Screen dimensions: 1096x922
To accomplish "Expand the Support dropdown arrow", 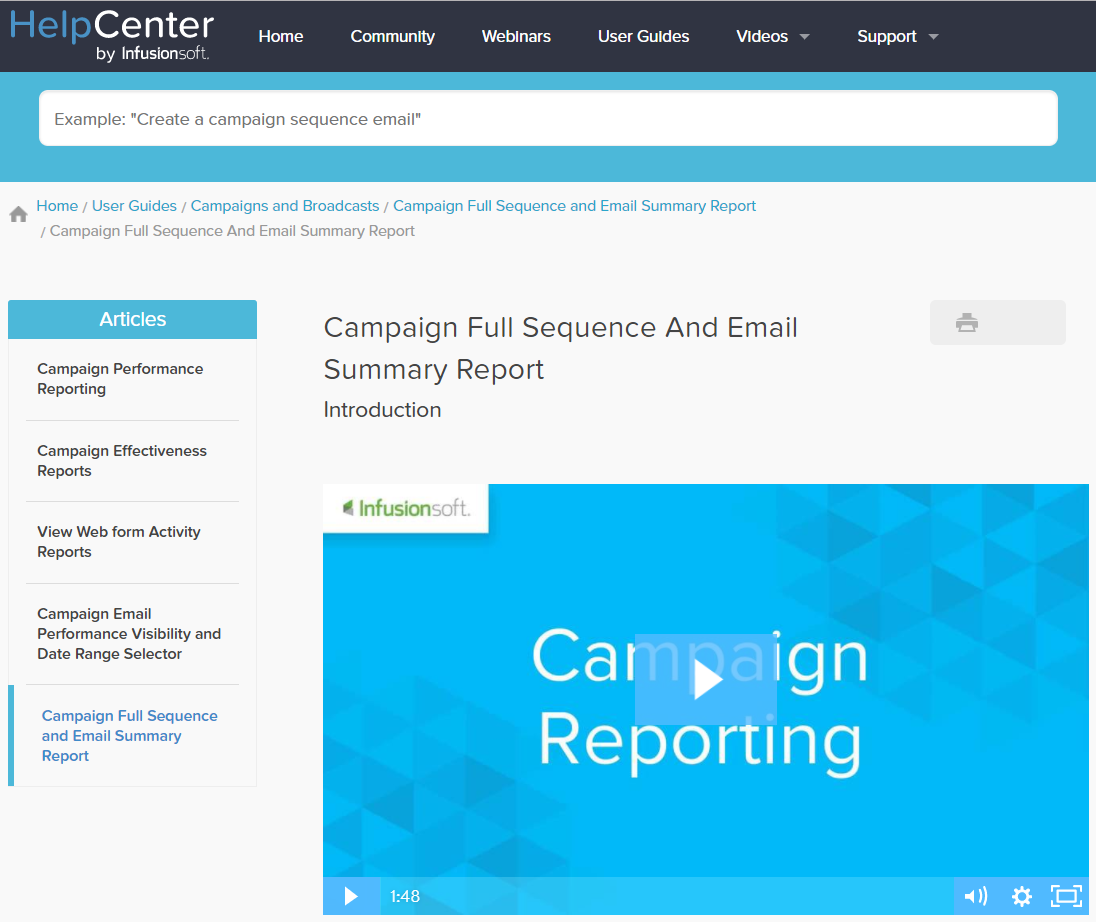I will coord(933,36).
